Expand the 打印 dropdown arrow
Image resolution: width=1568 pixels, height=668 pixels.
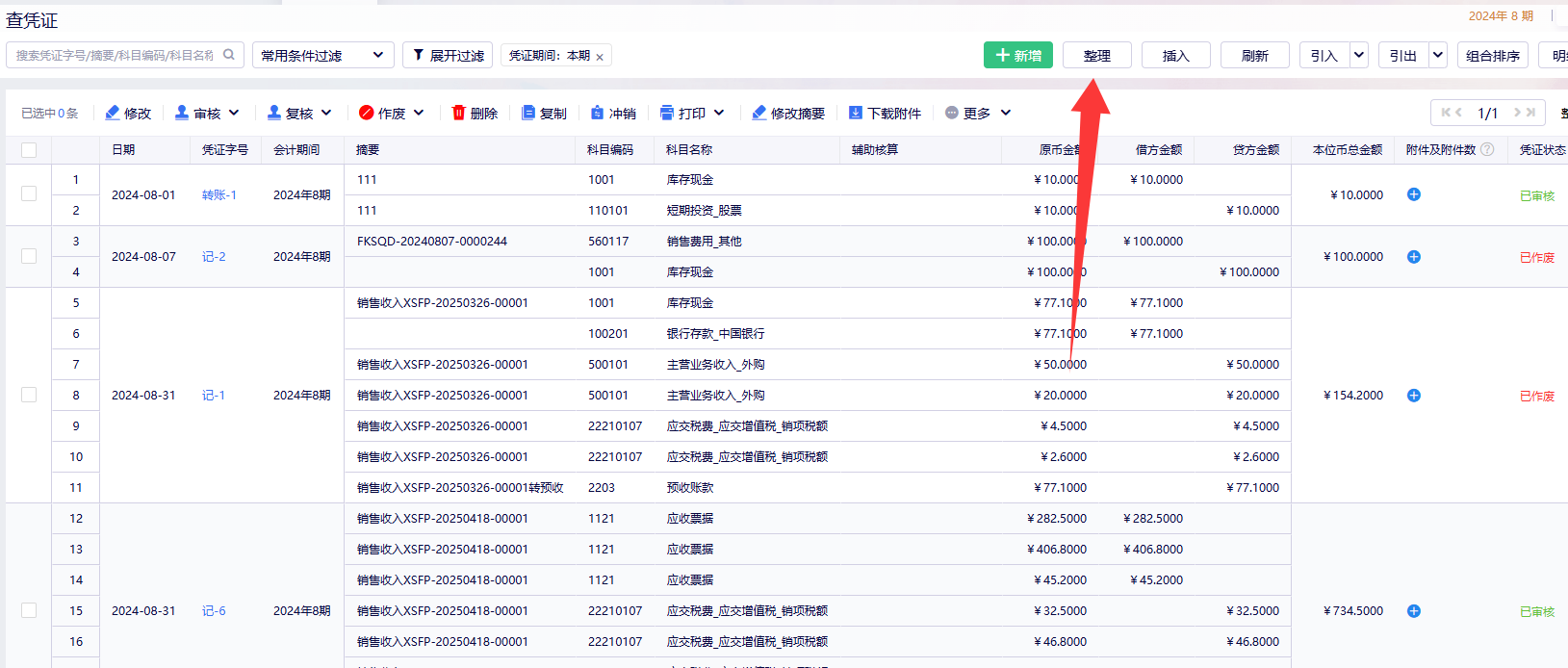719,113
